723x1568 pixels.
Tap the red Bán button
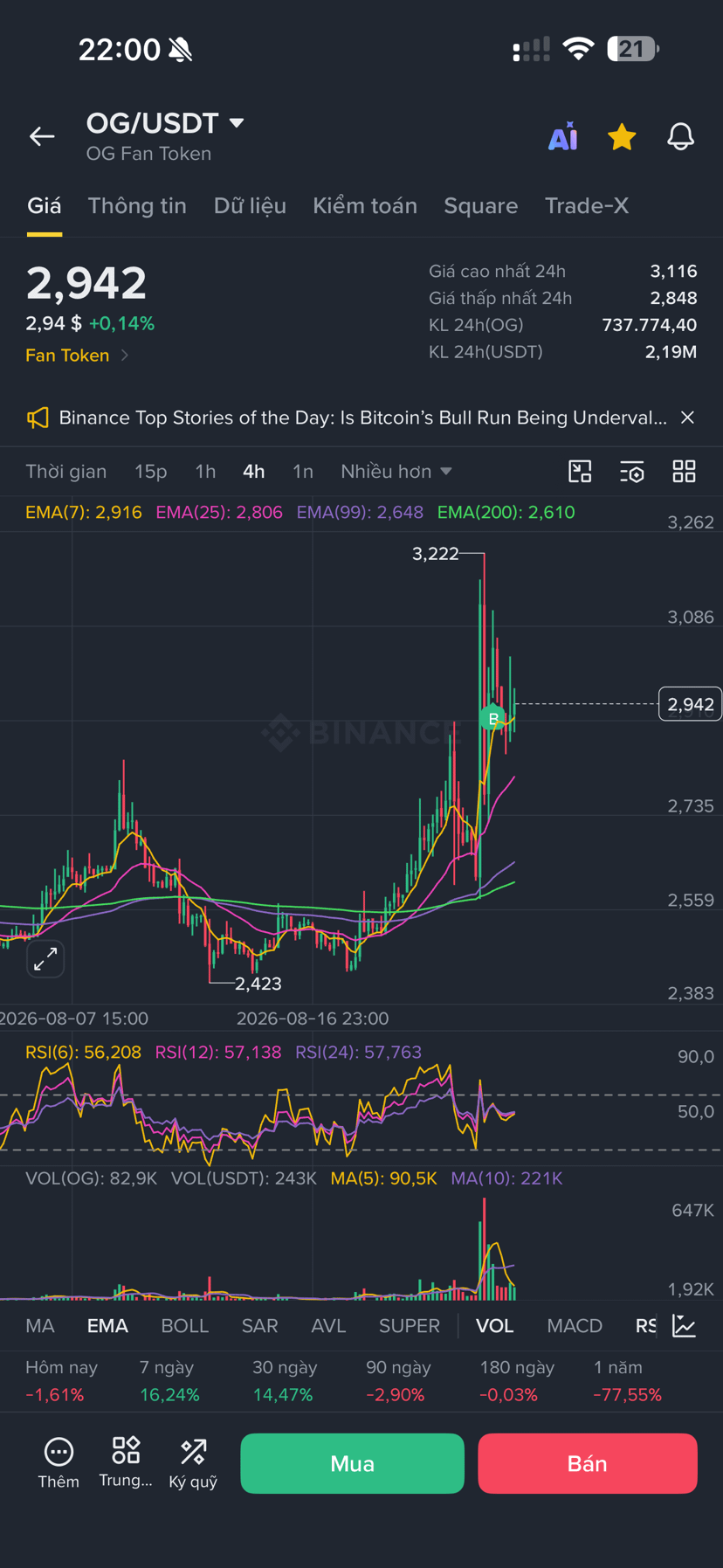(588, 1463)
